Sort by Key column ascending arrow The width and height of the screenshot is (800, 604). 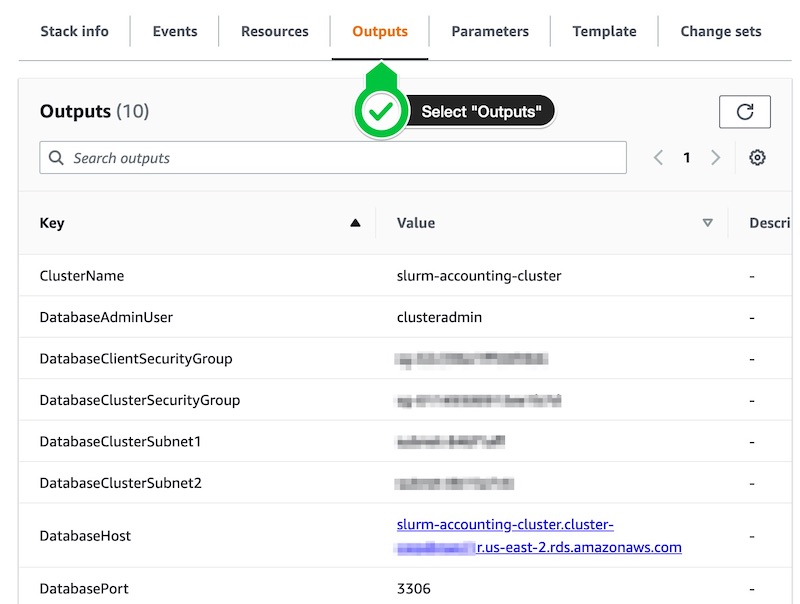[x=355, y=223]
